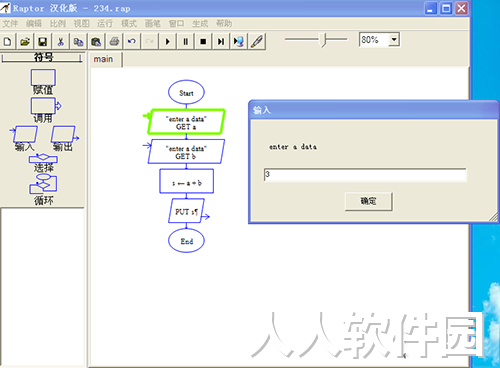Click the Start oval in flowchart
This screenshot has height=368, width=500.
tap(186, 92)
